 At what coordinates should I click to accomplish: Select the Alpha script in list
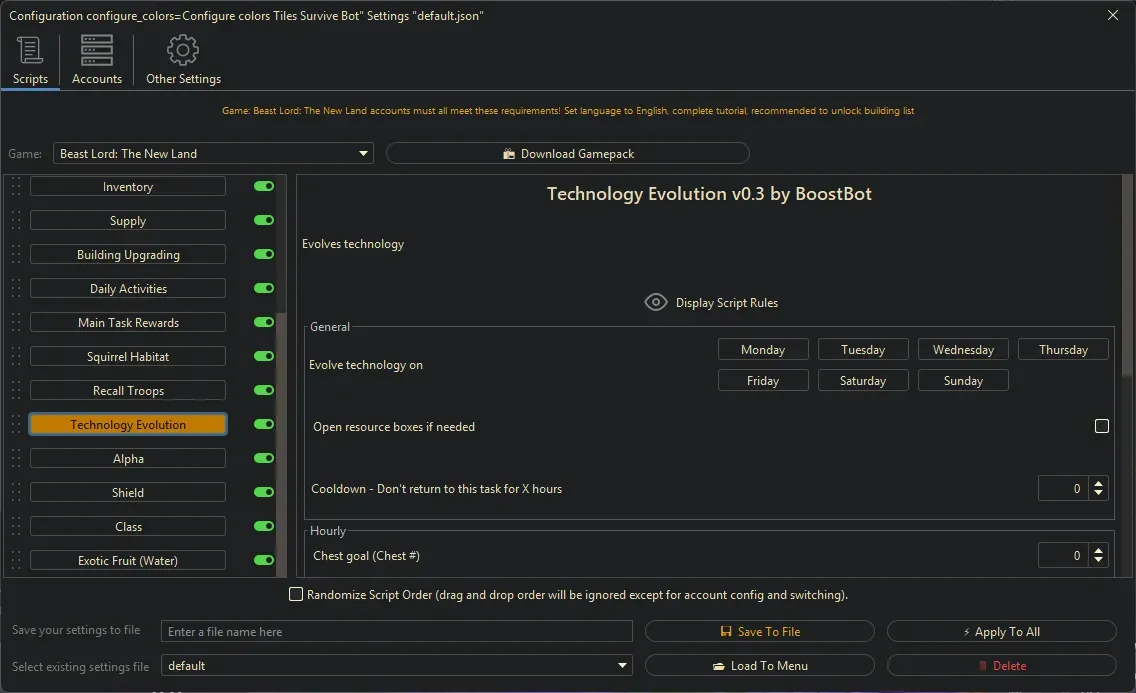(128, 459)
